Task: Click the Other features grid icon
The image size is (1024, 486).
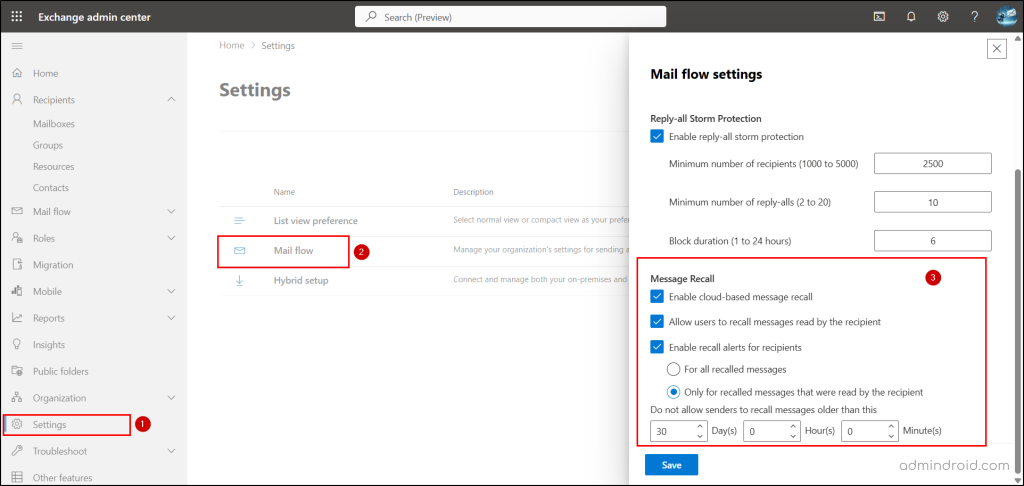Action: (18, 478)
